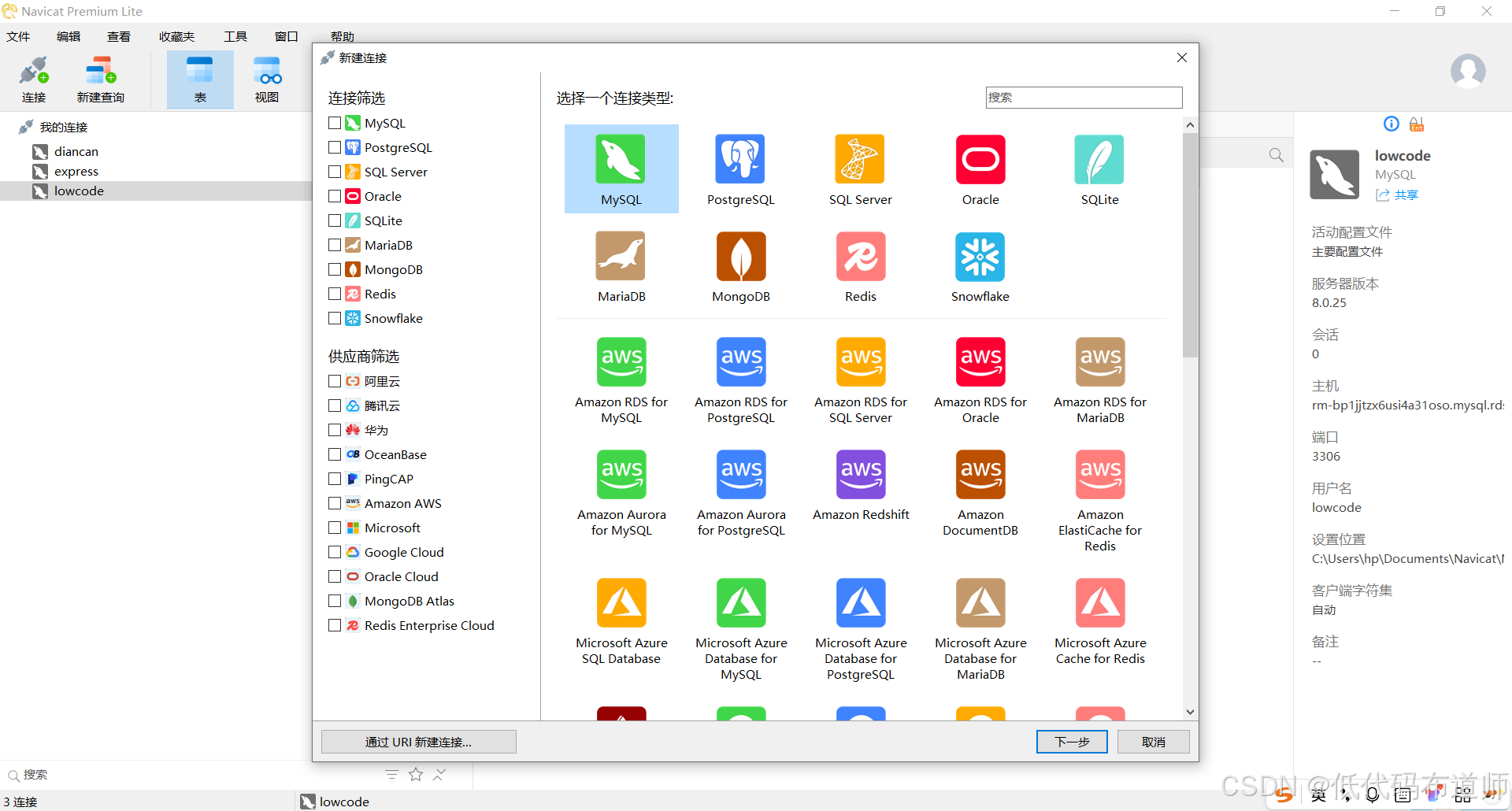This screenshot has height=811, width=1512.
Task: Click the magnifier search icon in object pane
Action: point(1276,155)
